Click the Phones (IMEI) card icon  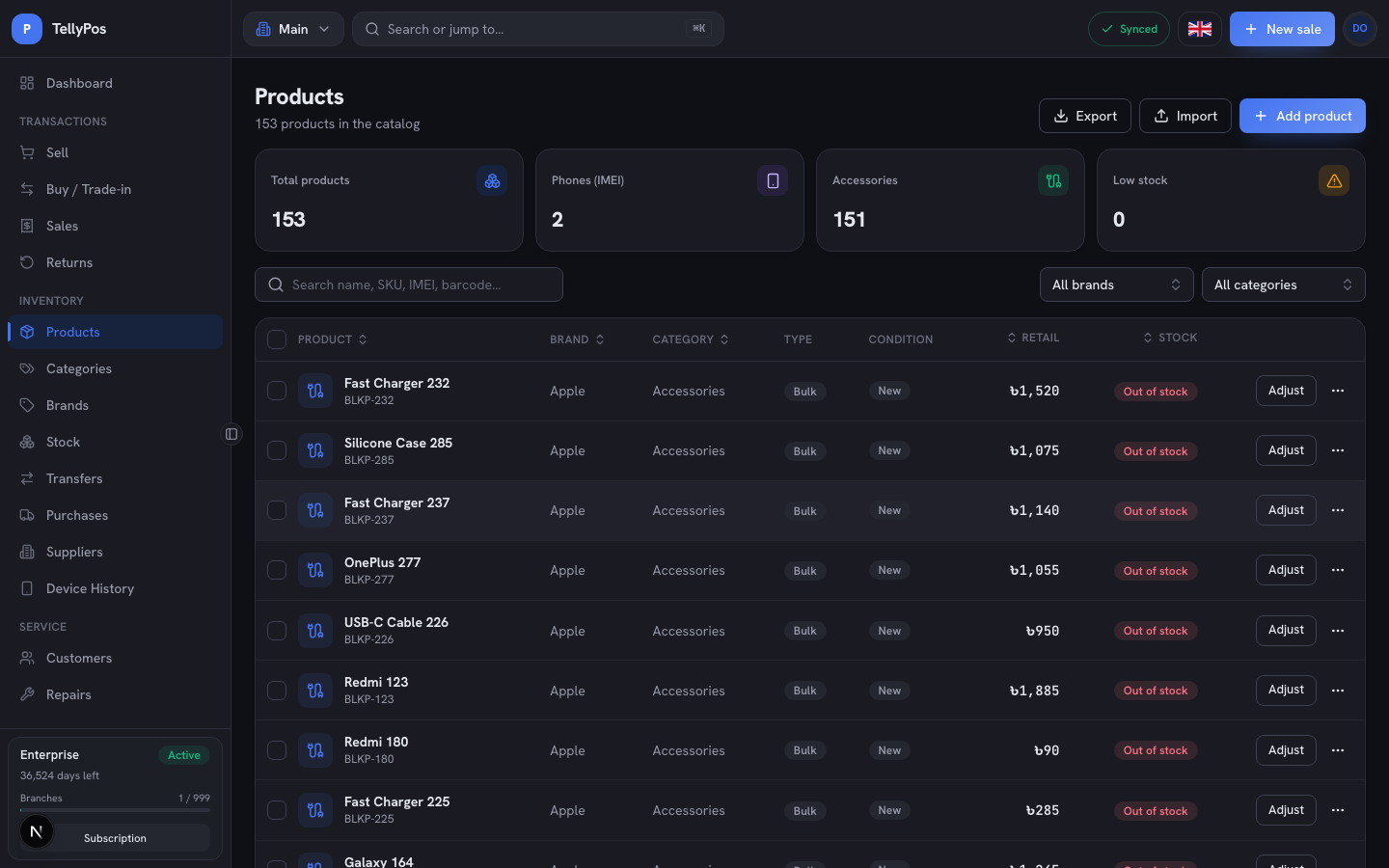[x=773, y=180]
